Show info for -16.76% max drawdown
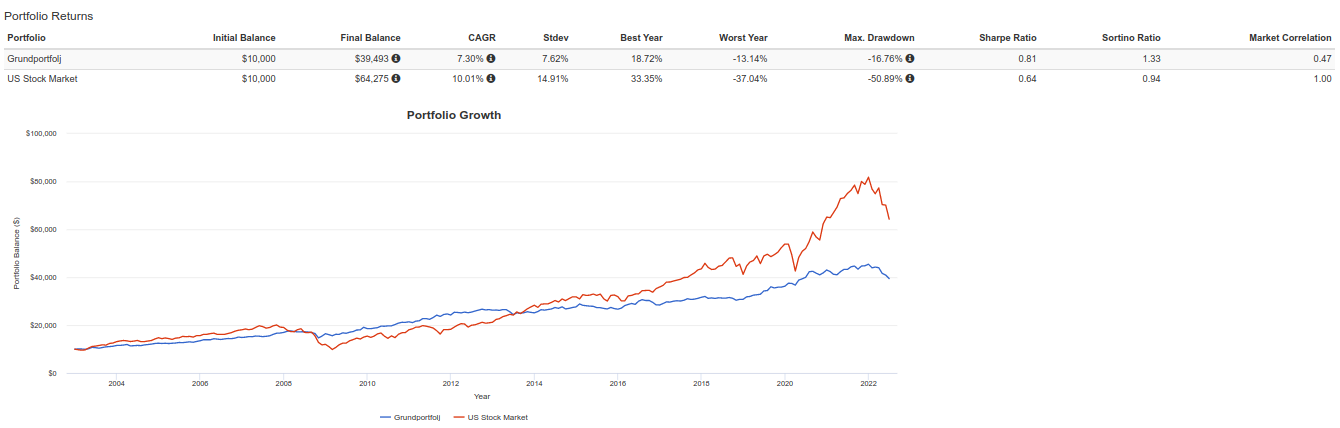 [x=910, y=58]
